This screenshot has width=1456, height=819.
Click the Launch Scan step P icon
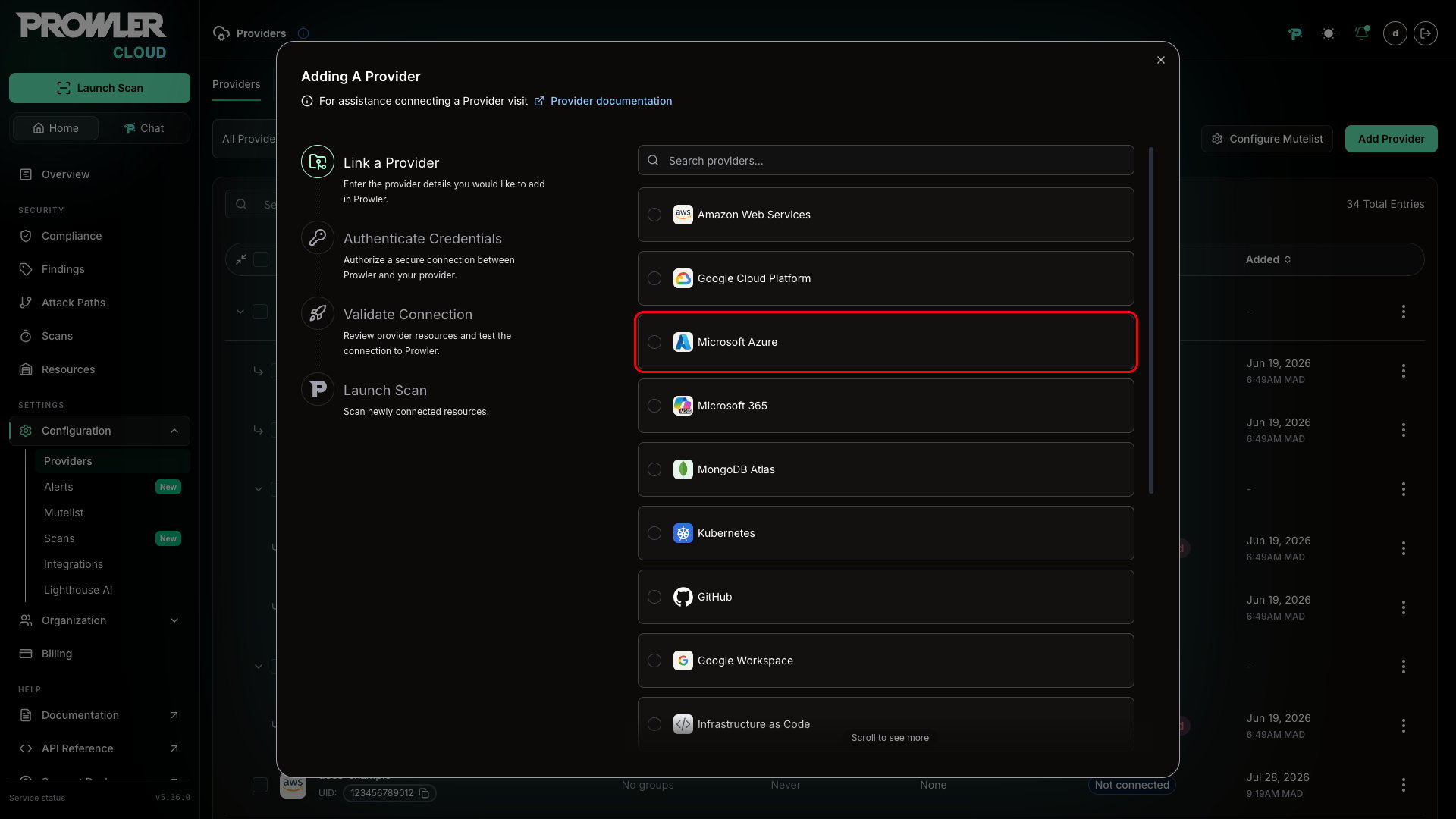pyautogui.click(x=318, y=389)
